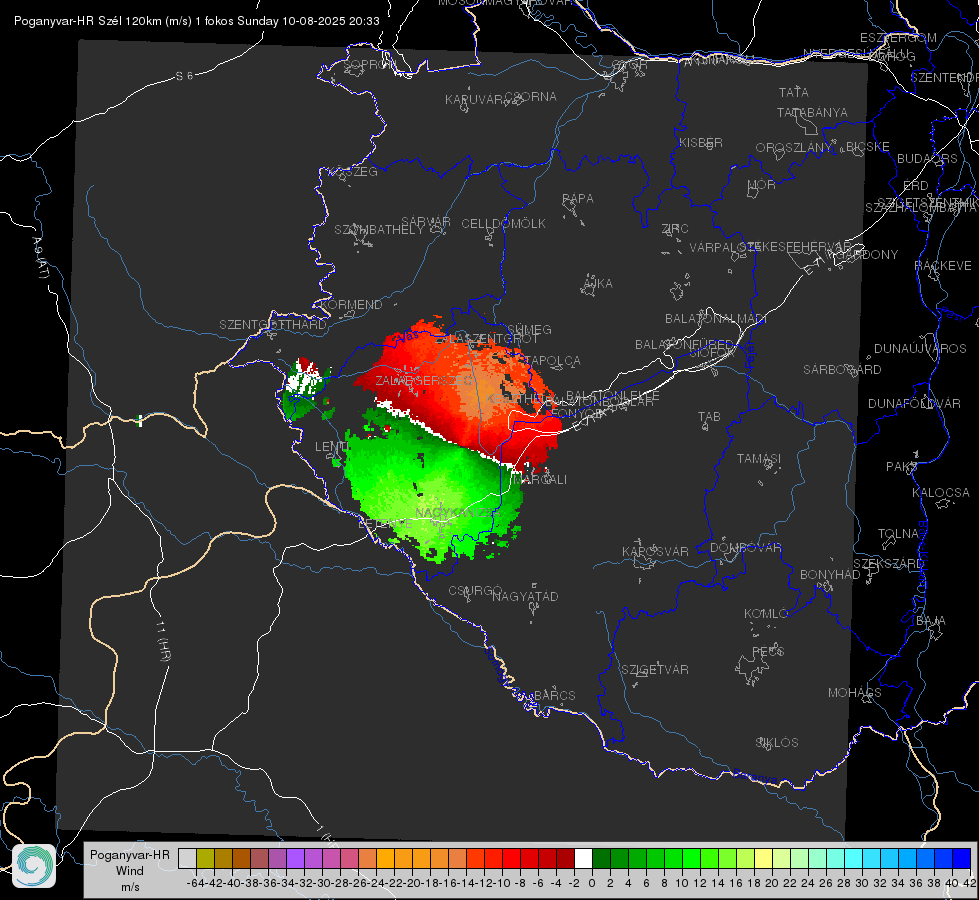Click the white swatch between -2 and 0

pyautogui.click(x=583, y=858)
